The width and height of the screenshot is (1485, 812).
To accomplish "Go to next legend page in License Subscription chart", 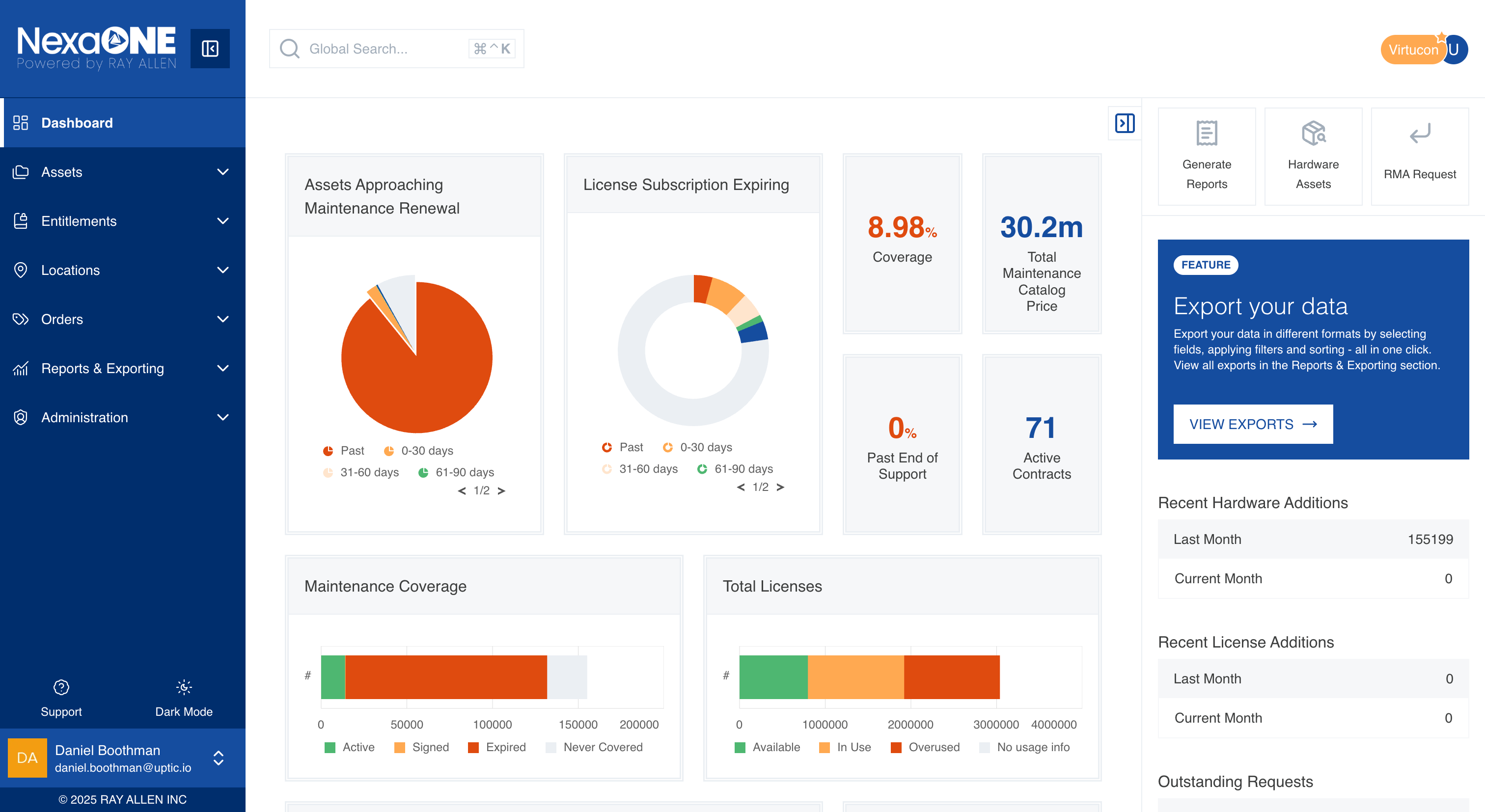I will [780, 487].
